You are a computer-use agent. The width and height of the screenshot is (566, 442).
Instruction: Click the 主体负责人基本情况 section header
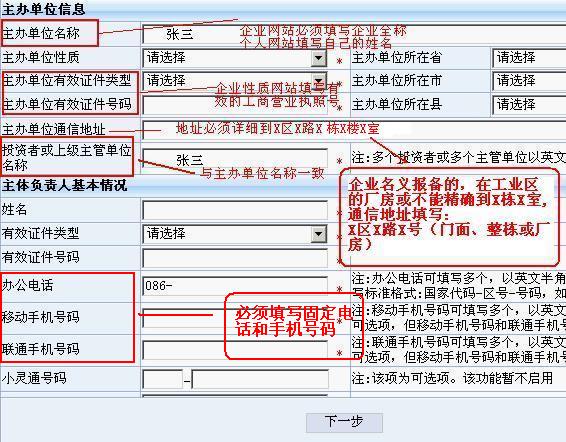pyautogui.click(x=64, y=185)
